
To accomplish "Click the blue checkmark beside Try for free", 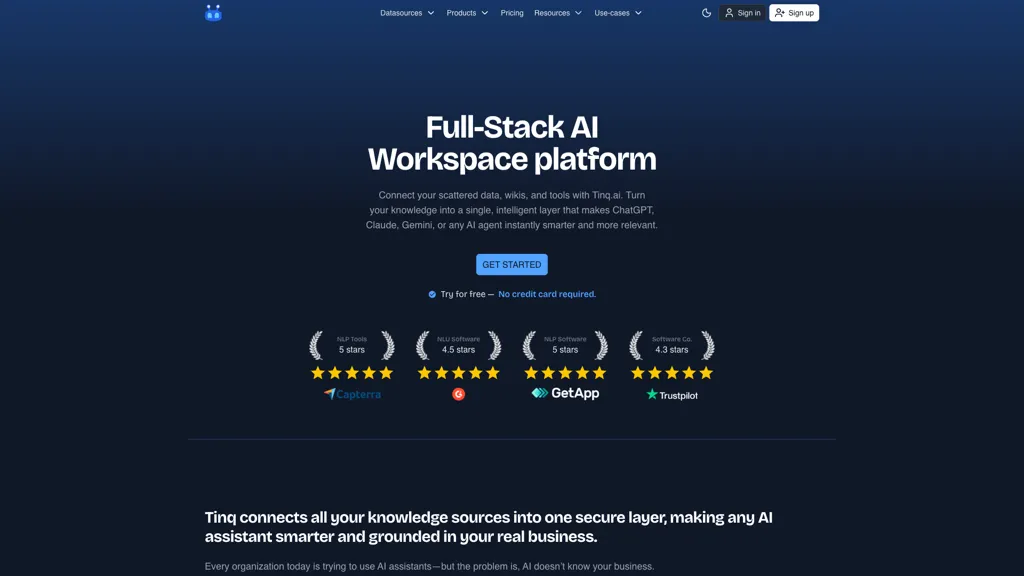I will 432,295.
